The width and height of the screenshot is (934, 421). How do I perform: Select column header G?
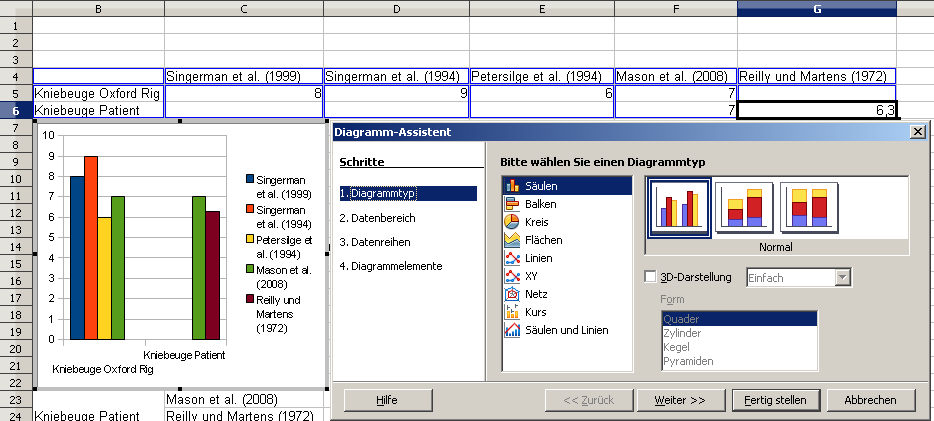pyautogui.click(x=816, y=9)
